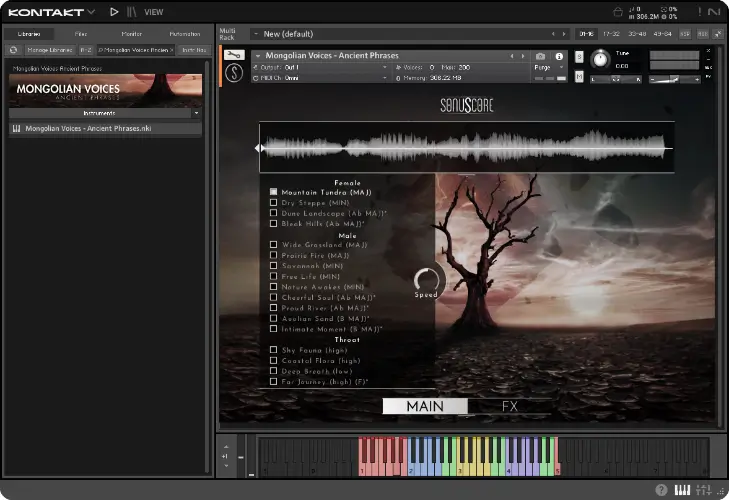Image resolution: width=729 pixels, height=500 pixels.
Task: Click the refresh libraries icon
Action: click(x=14, y=49)
